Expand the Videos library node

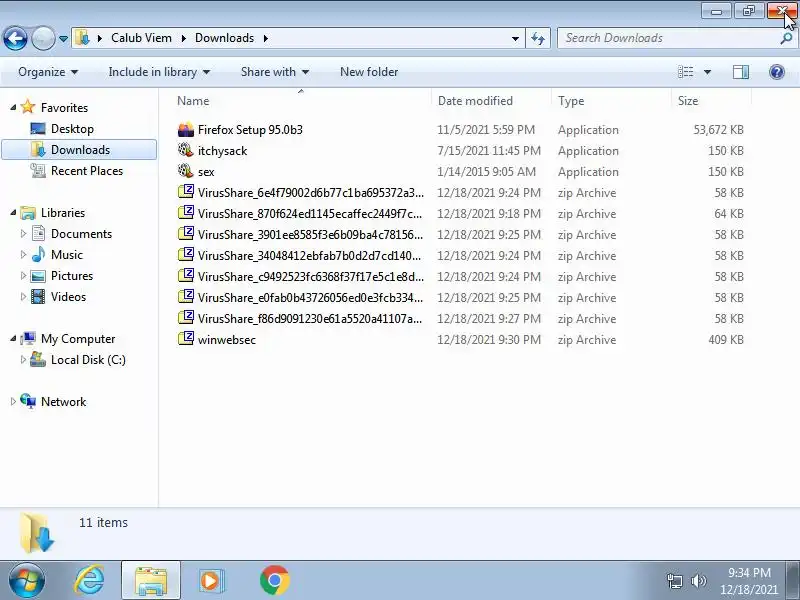(x=23, y=296)
